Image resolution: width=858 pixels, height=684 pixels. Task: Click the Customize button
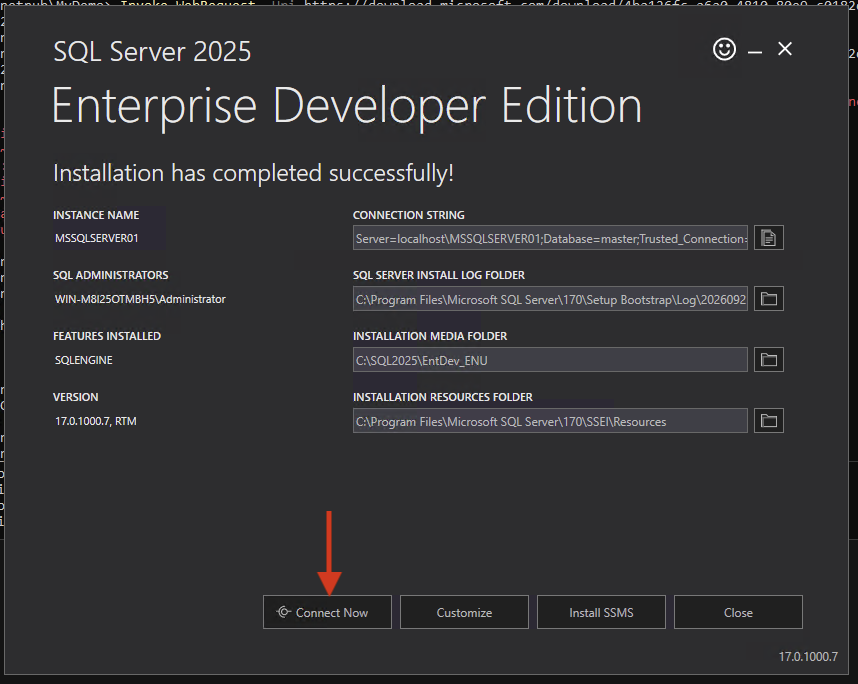pyautogui.click(x=464, y=612)
